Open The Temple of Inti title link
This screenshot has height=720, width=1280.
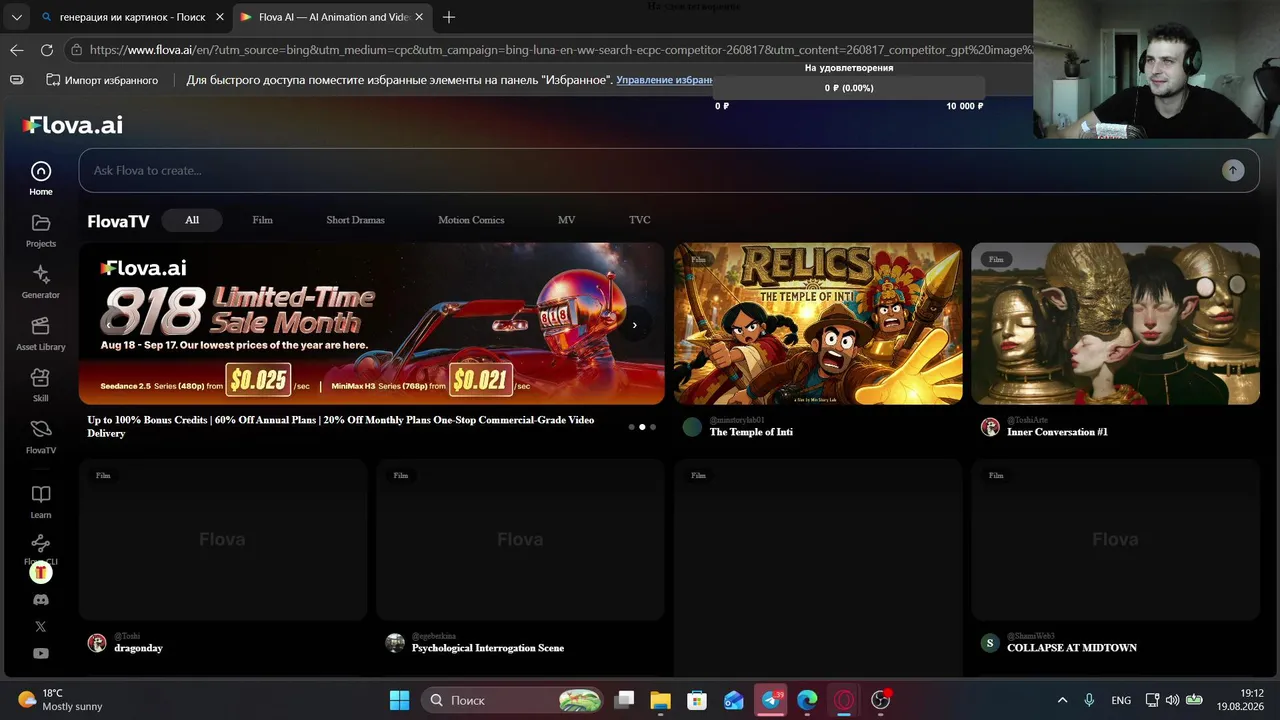point(751,432)
